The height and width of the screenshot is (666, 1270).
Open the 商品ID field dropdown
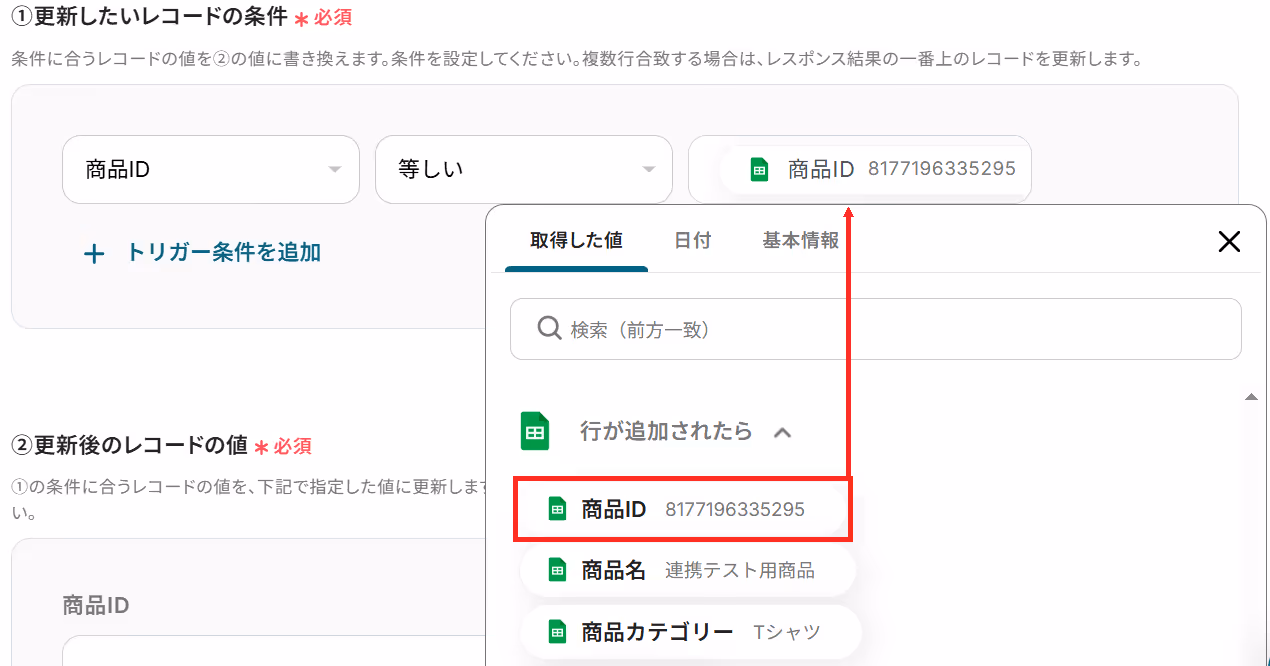(210, 170)
